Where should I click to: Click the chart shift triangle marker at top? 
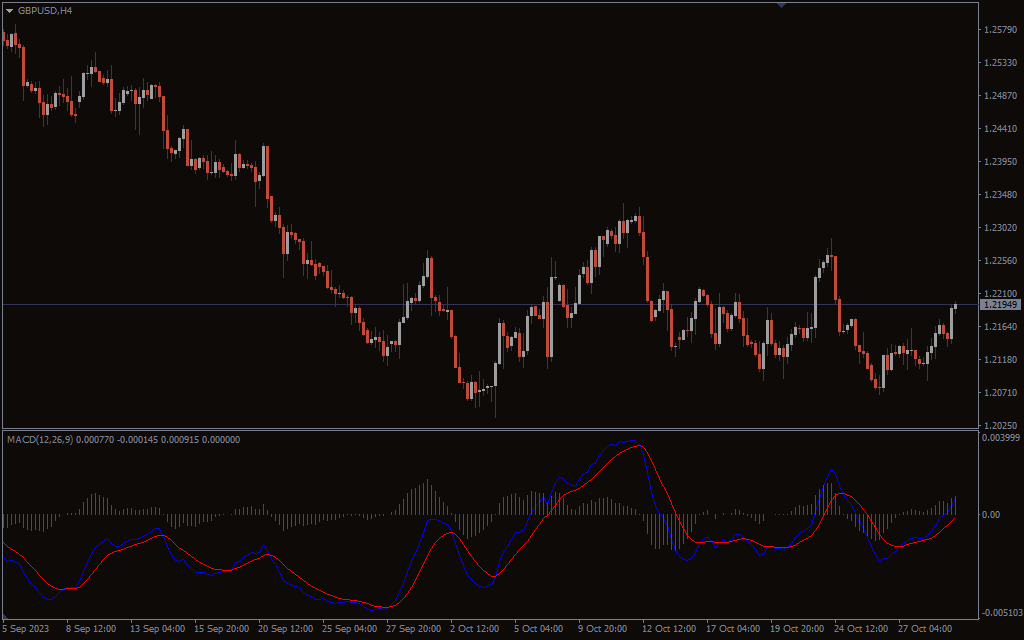coord(781,5)
